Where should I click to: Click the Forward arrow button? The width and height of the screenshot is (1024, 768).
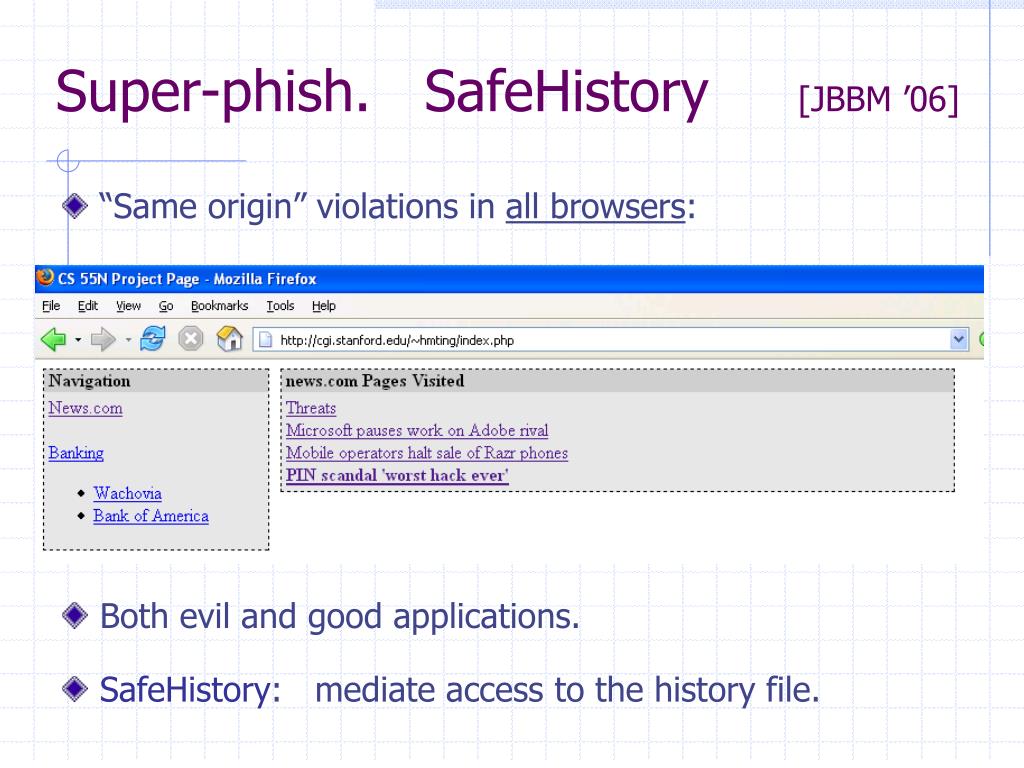(103, 340)
